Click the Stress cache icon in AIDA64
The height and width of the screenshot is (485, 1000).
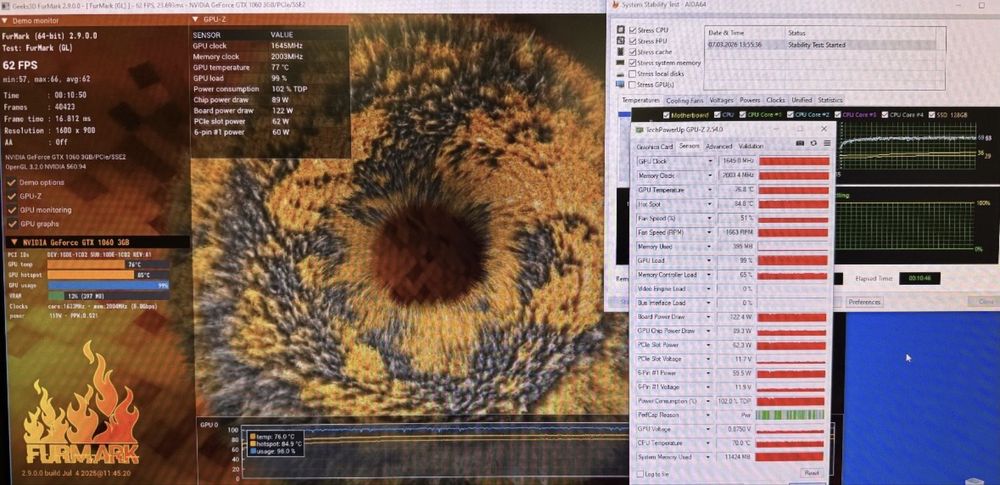coord(621,52)
